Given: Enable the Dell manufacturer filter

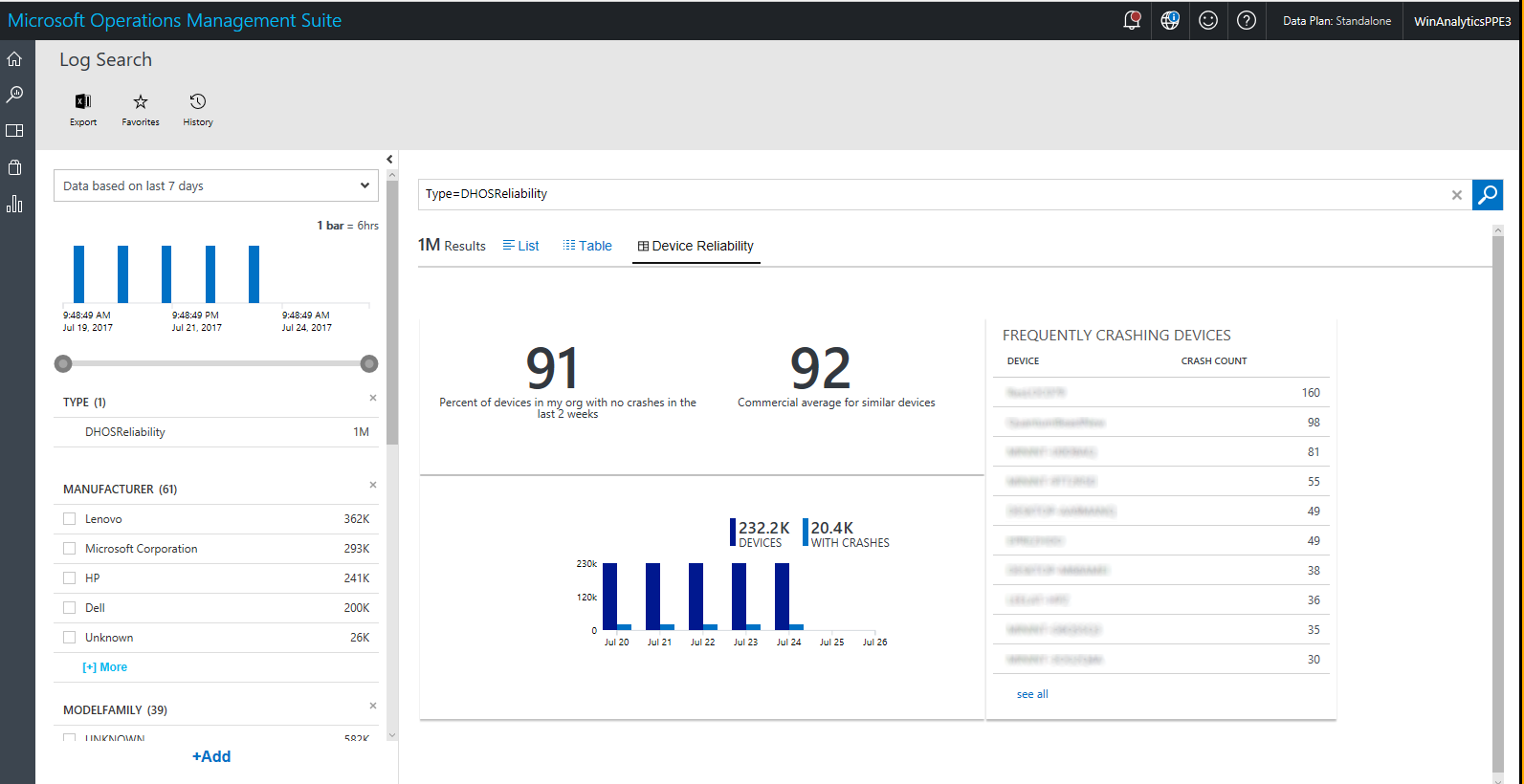Looking at the screenshot, I should point(69,608).
